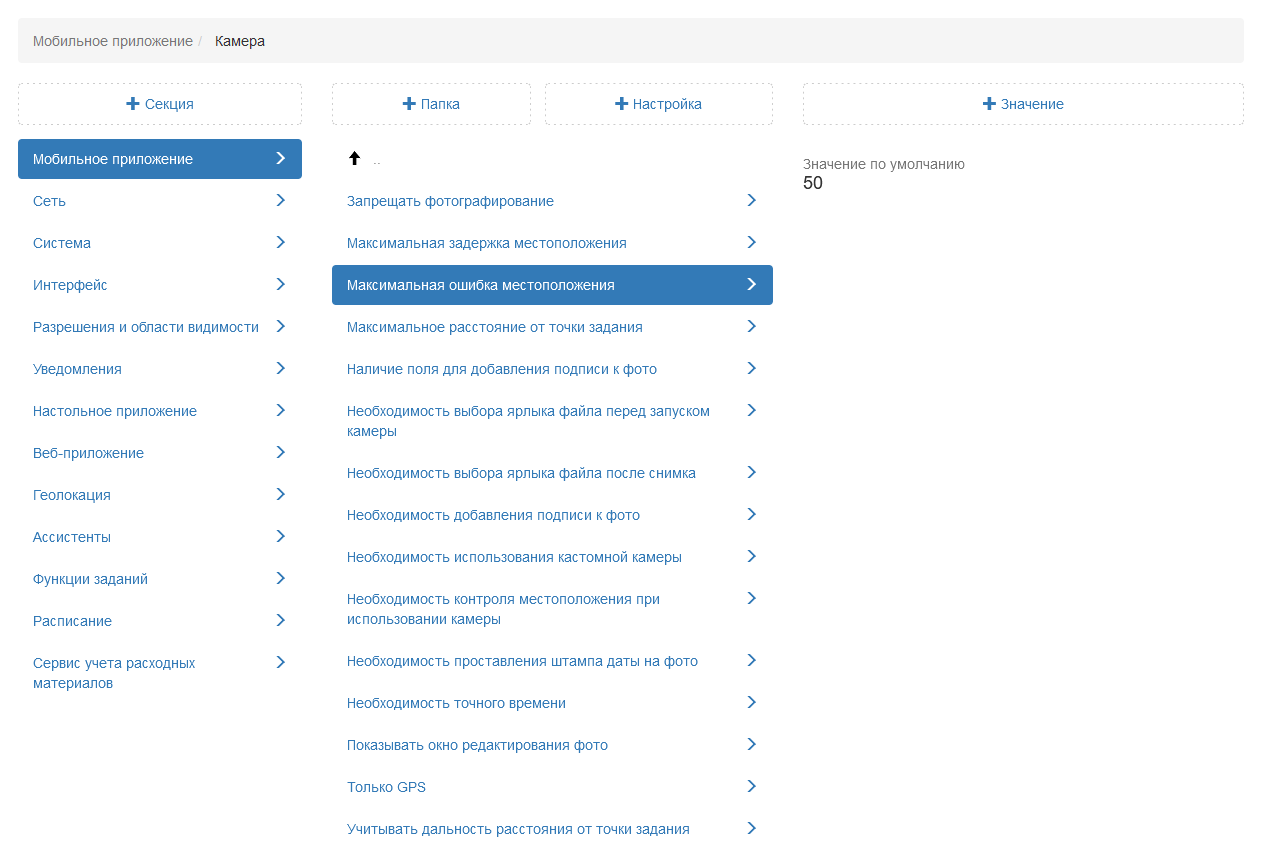Click Камера in the breadcrumb
1262x865 pixels.
pos(240,41)
